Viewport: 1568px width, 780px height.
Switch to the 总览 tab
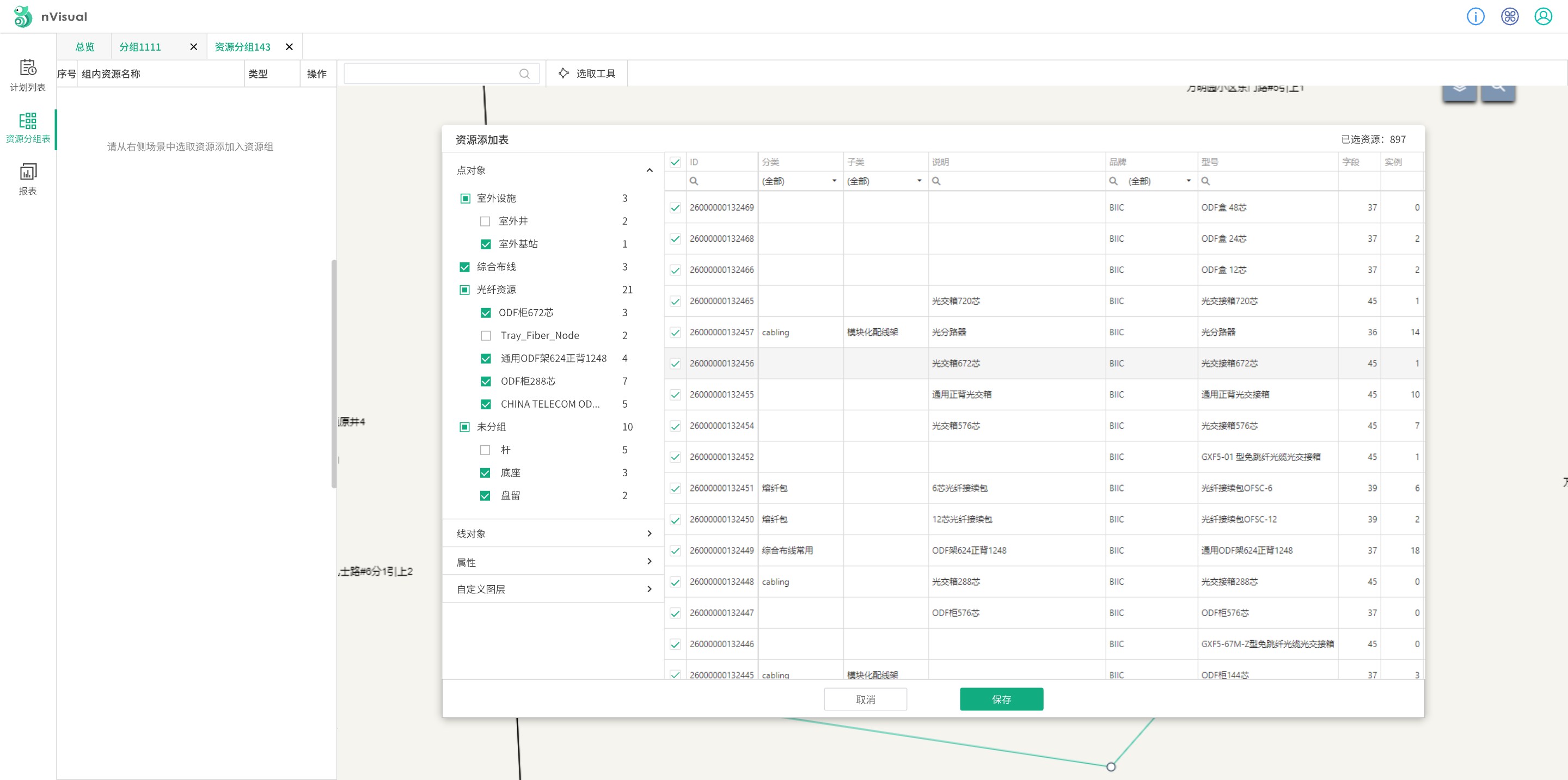click(84, 47)
